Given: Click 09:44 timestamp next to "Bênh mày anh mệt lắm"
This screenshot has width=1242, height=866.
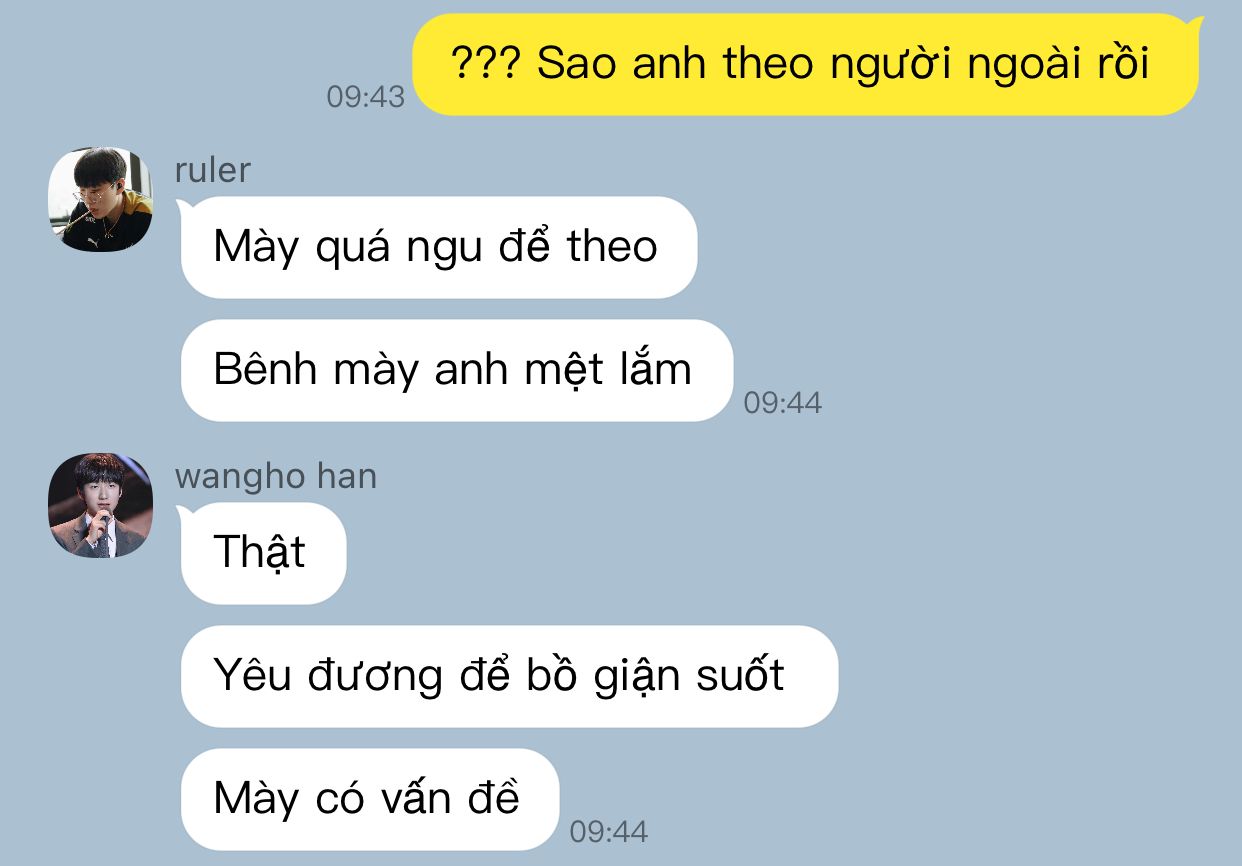Looking at the screenshot, I should tap(783, 403).
